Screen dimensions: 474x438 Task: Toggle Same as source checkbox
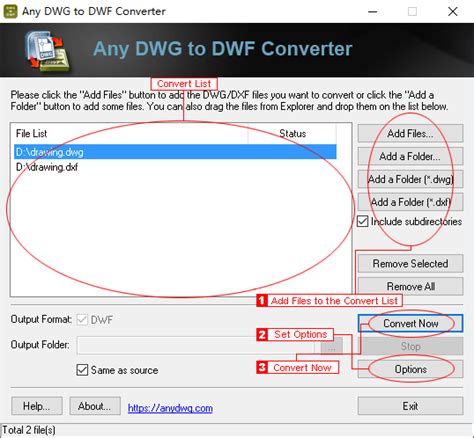point(82,370)
